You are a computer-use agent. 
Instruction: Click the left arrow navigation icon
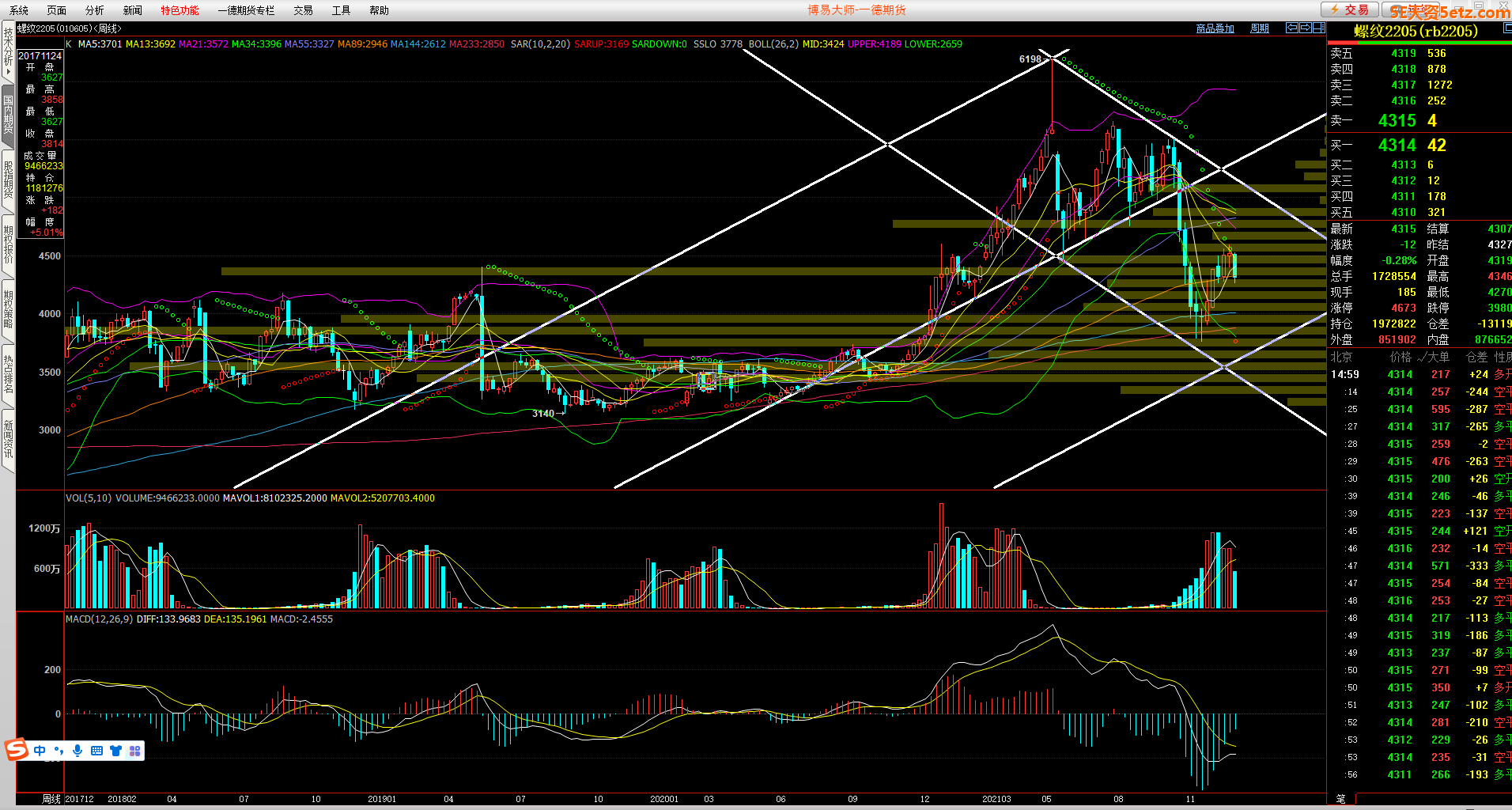point(1291,28)
